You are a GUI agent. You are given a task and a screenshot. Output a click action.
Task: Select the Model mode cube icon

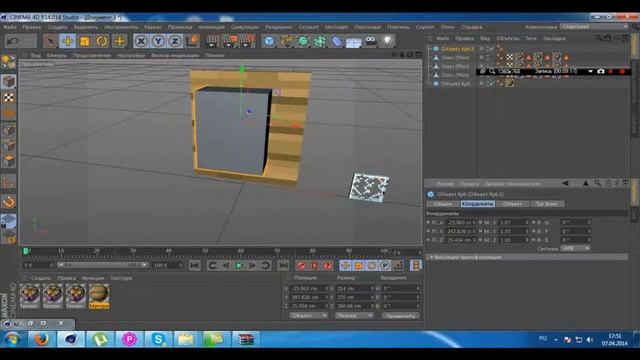pos(8,81)
